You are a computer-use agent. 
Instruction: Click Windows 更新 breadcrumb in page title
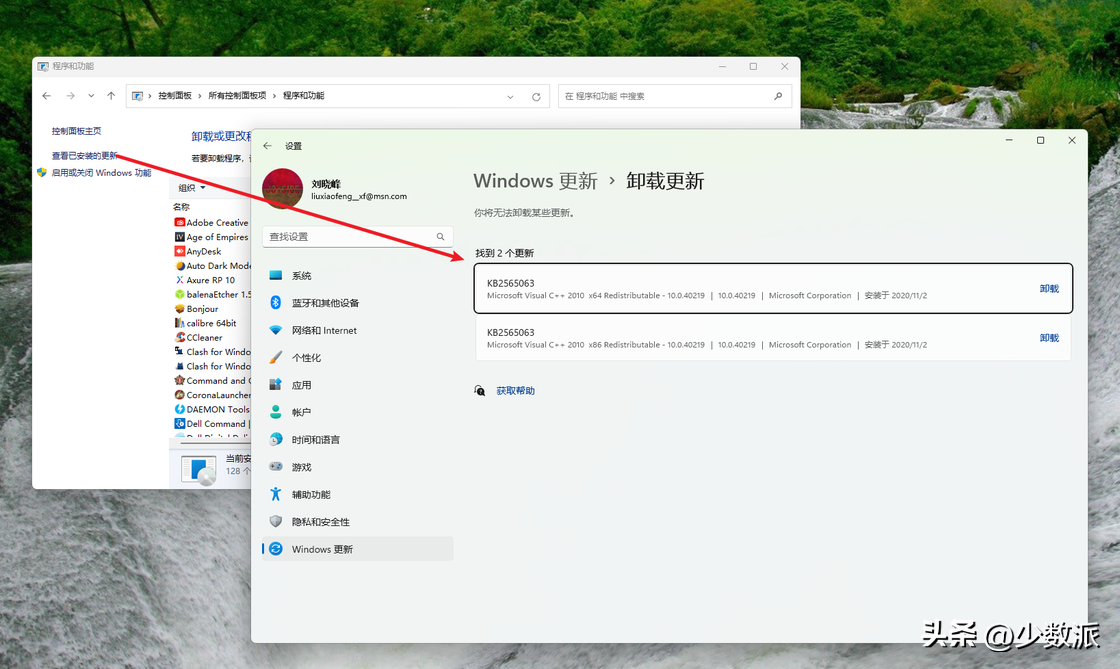535,181
